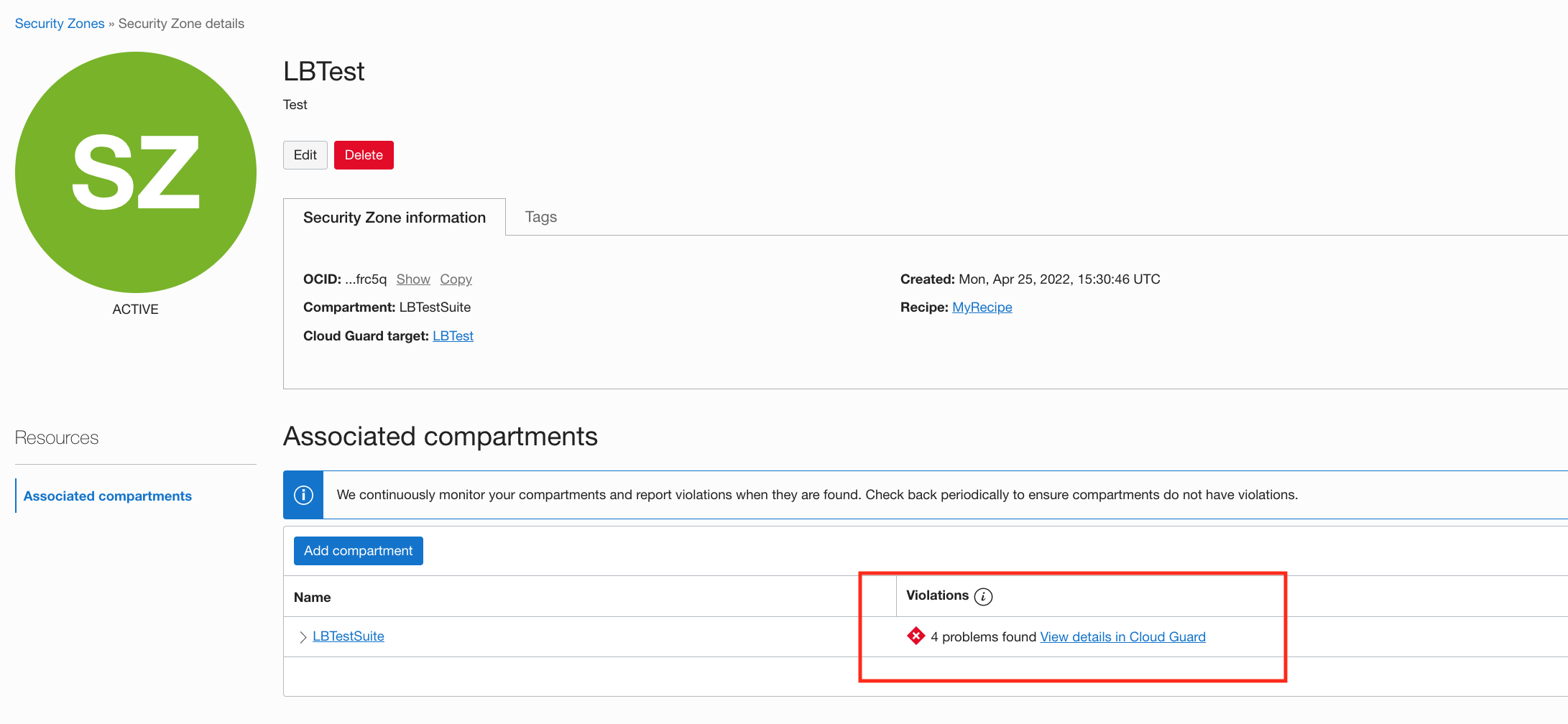Open View details in Cloud Guard
This screenshot has width=1568, height=724.
click(x=1122, y=637)
